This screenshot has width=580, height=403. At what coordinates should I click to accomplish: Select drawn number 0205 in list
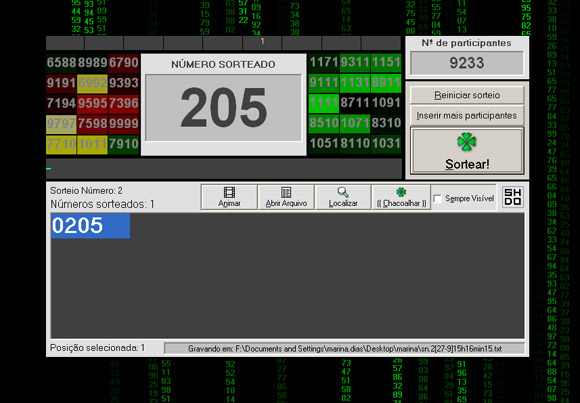91,226
